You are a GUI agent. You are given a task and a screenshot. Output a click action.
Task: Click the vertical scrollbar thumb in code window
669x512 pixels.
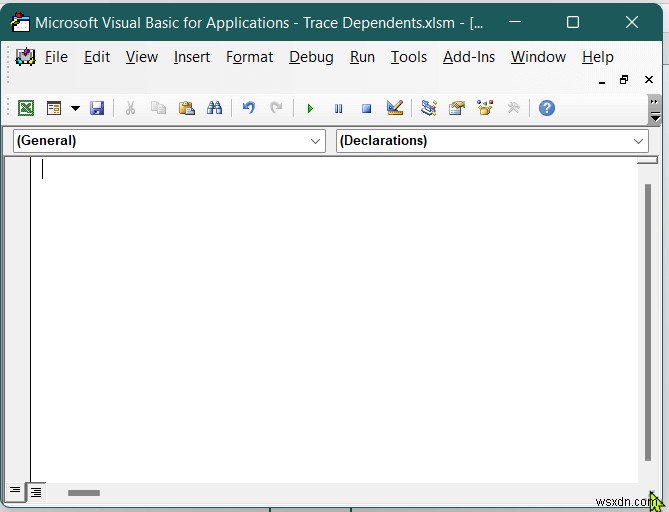[648, 322]
